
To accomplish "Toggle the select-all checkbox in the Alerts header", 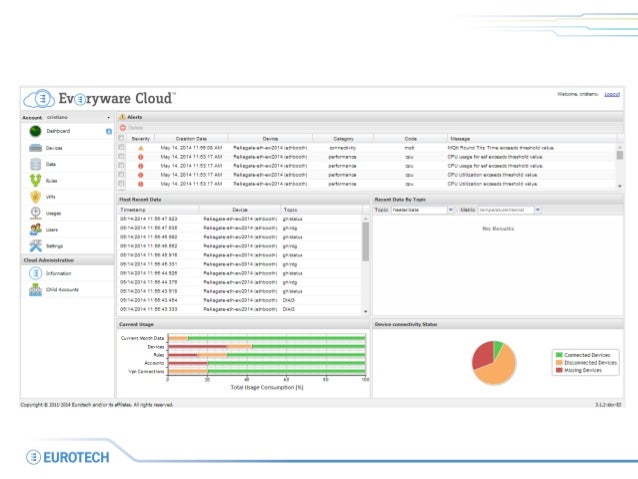I will [x=121, y=138].
